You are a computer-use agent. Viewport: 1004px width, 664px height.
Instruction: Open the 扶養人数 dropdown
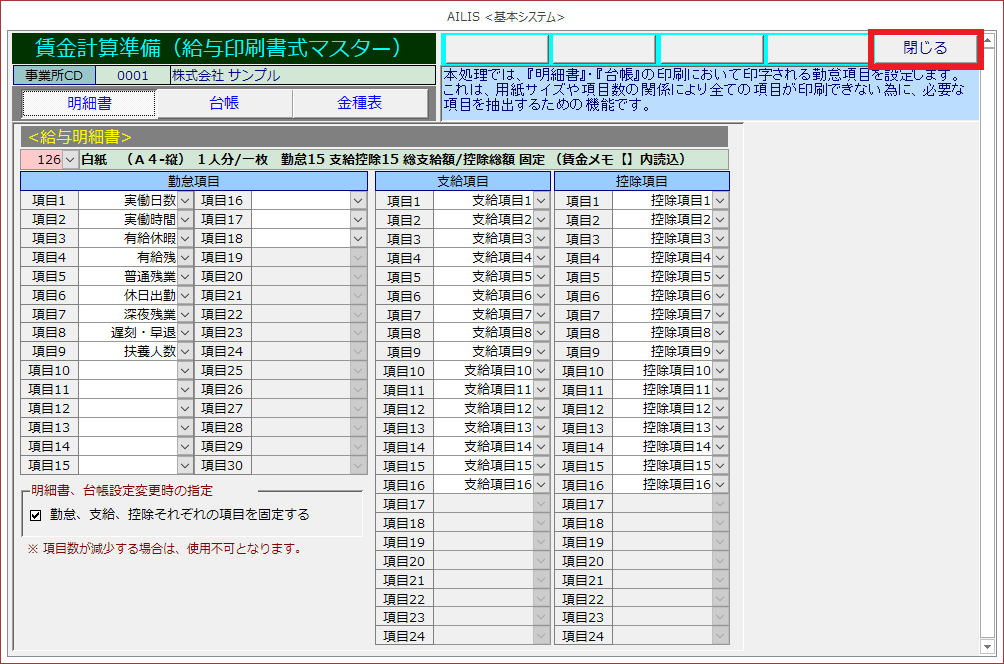click(185, 351)
